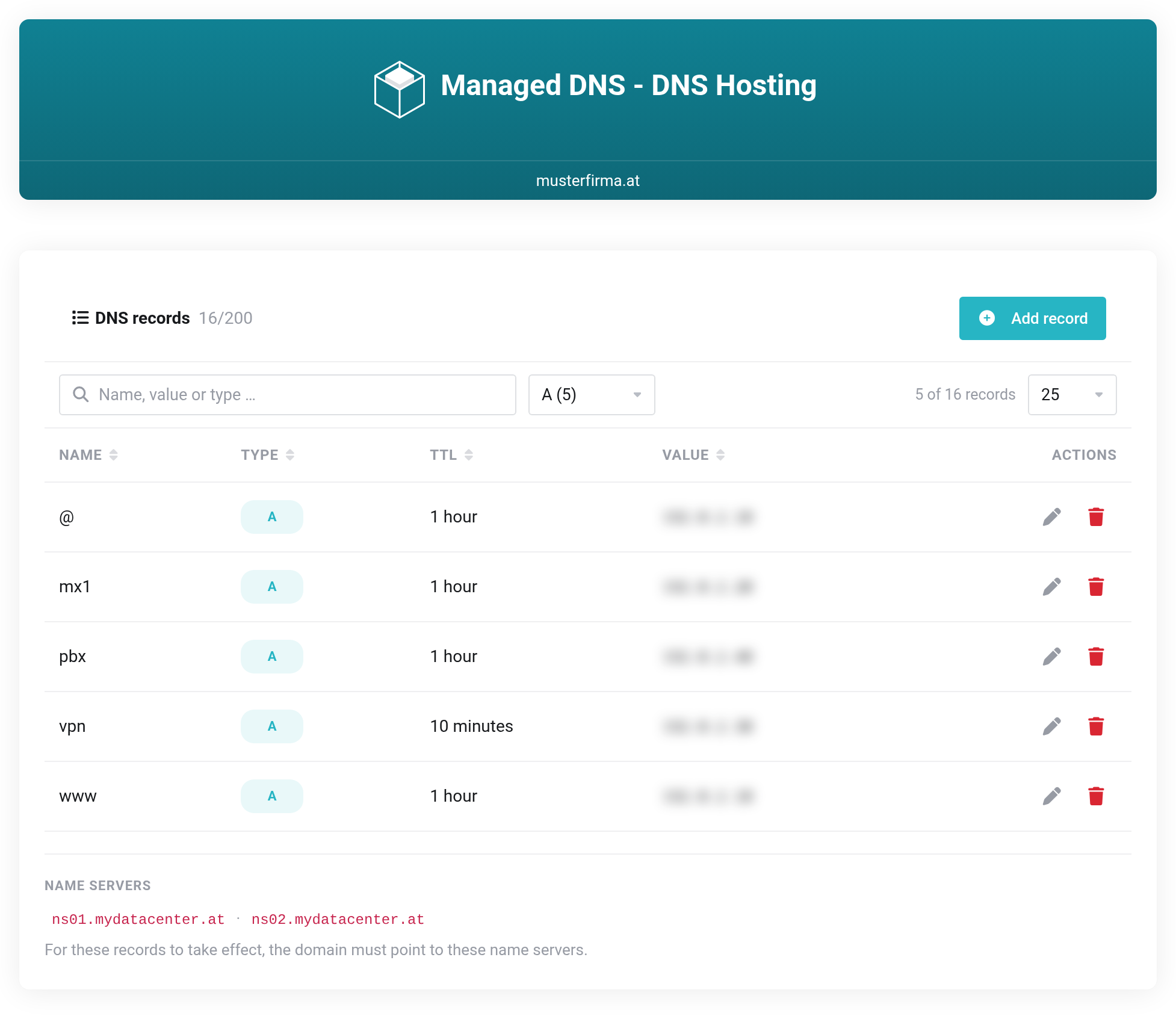Delete the vpn record using trash icon
The image size is (1176, 1034).
(1096, 726)
